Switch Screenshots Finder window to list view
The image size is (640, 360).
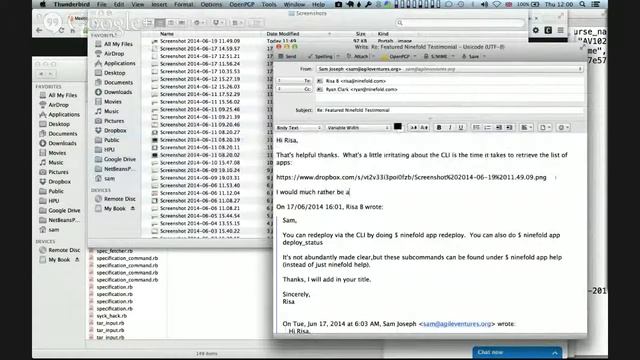160,22
